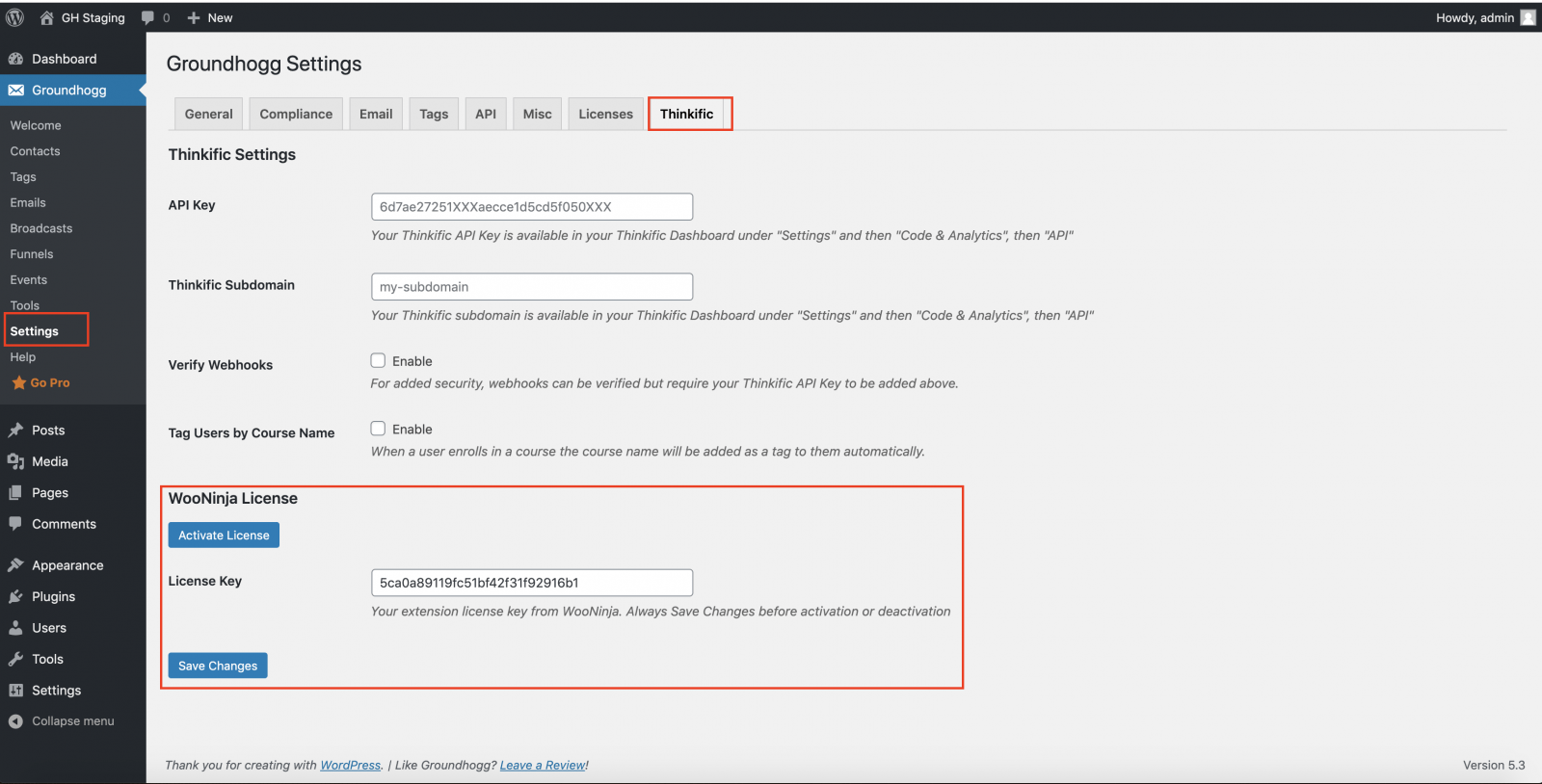Click the WordPress logo icon
1542x784 pixels.
[x=15, y=17]
